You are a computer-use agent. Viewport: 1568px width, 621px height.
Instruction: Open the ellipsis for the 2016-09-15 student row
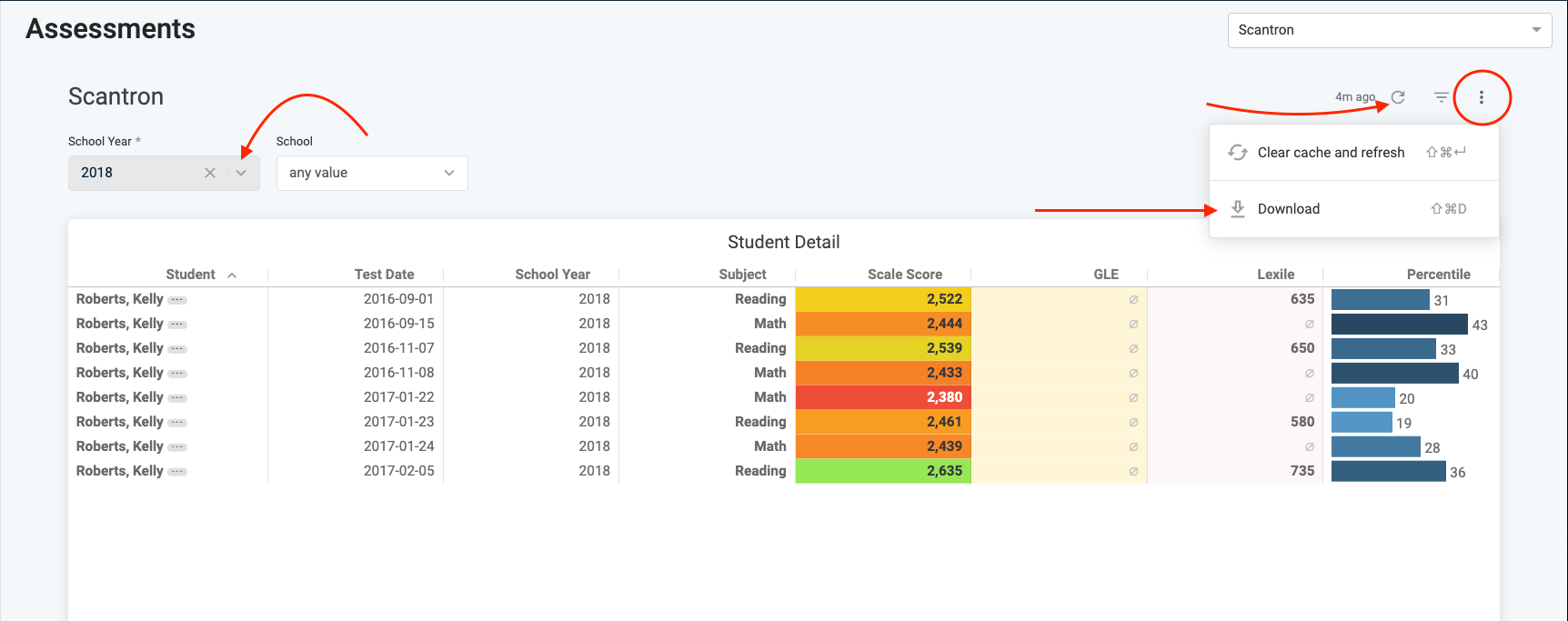click(x=177, y=325)
